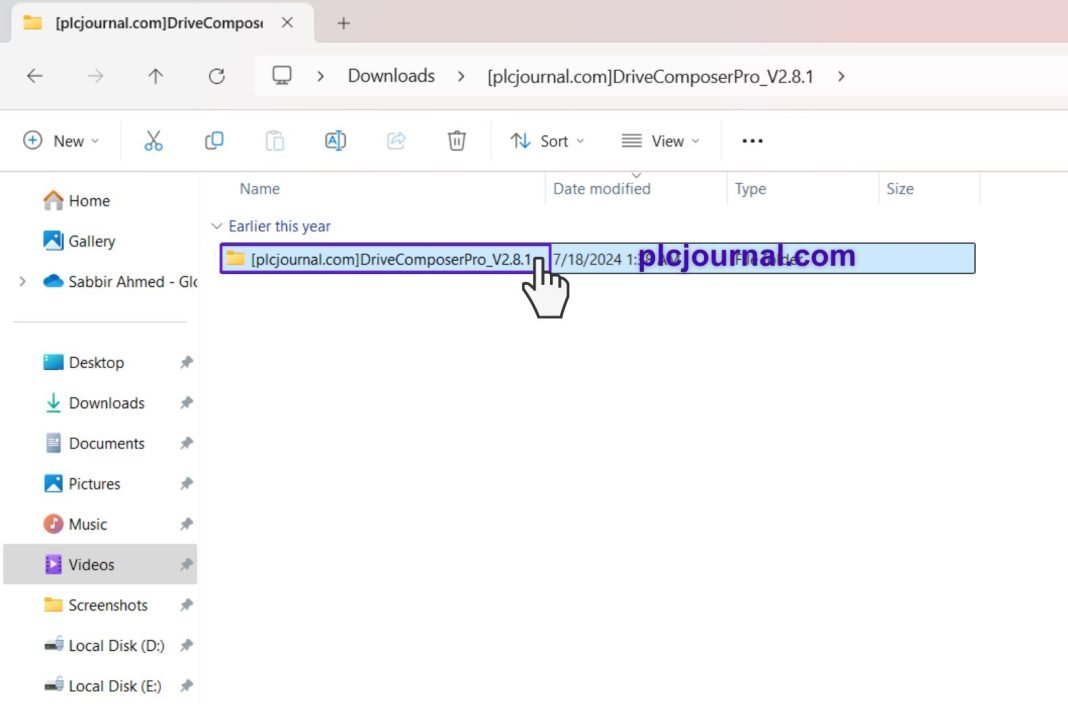1068x704 pixels.
Task: Click the Delete trash can icon
Action: tap(456, 141)
